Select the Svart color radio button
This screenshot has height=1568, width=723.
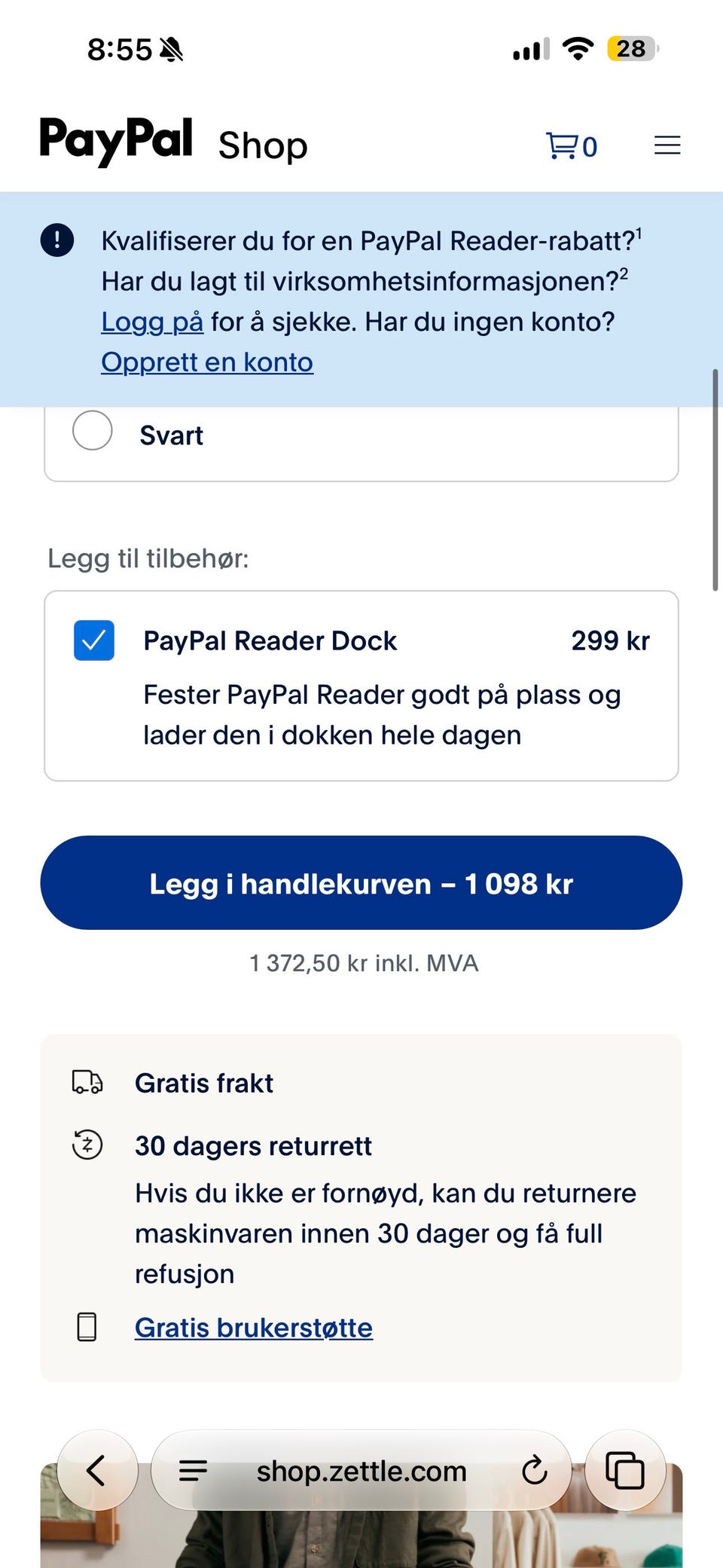93,430
